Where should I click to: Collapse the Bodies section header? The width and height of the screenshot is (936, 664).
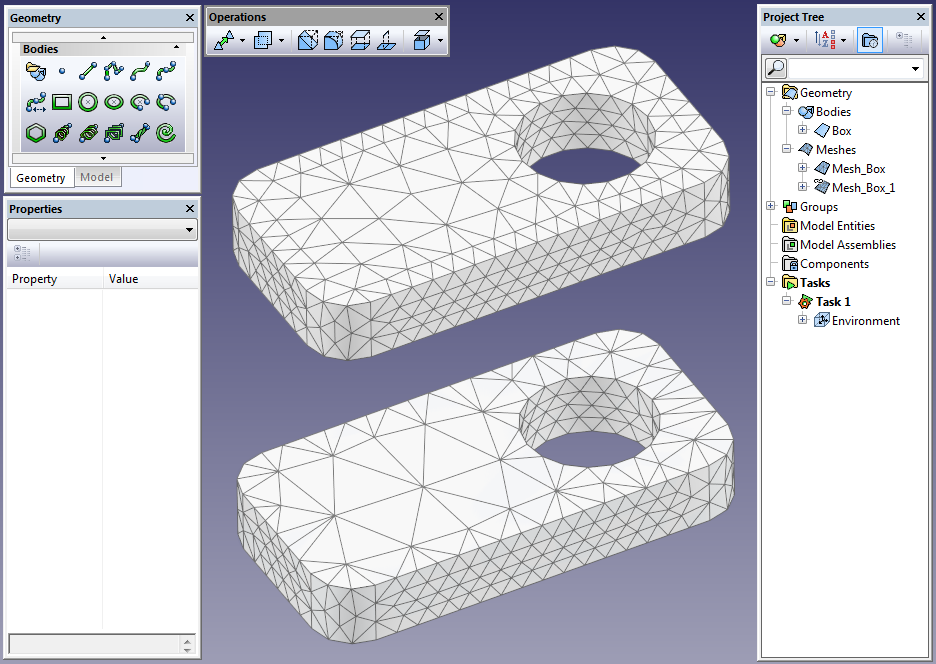pyautogui.click(x=177, y=48)
